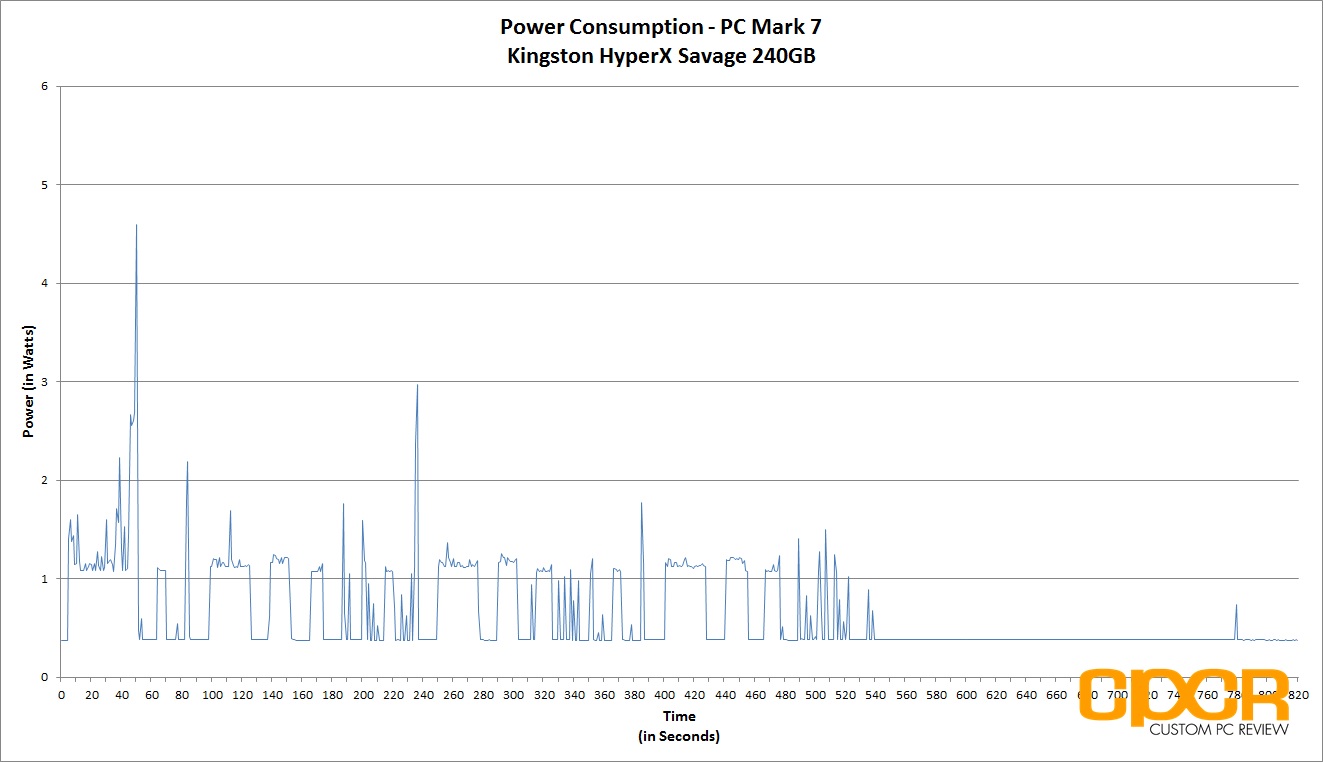Click the "180" tick on the time axis
This screenshot has height=762, width=1323.
pos(332,694)
